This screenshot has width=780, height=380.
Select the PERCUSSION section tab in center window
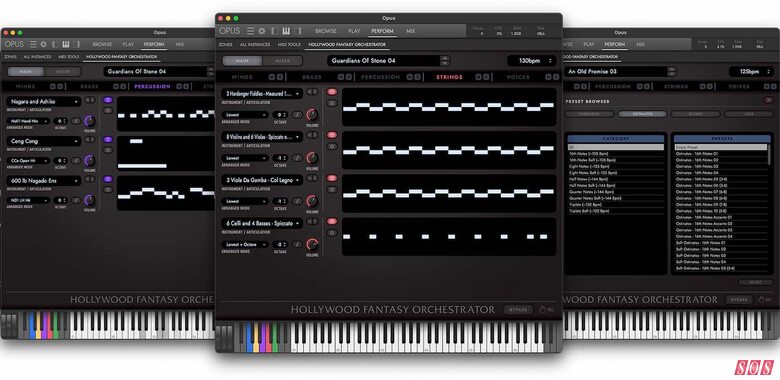(381, 77)
